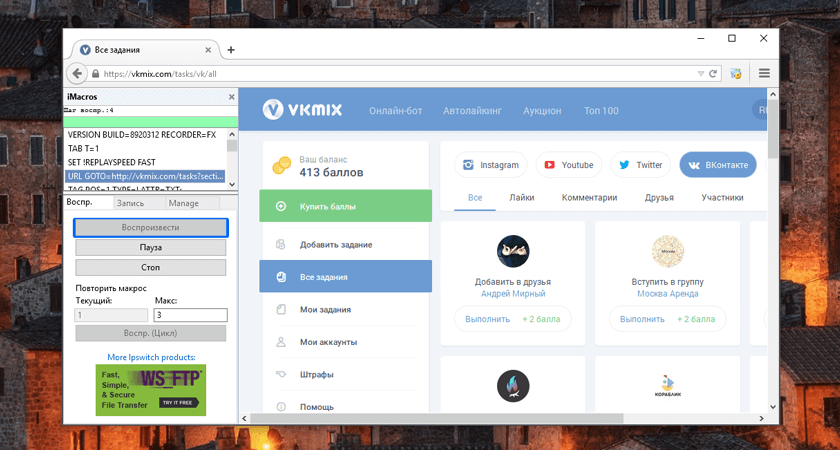Screen dimensions: 840x450
Task: Switch to the Комментарии tab
Action: click(x=589, y=198)
